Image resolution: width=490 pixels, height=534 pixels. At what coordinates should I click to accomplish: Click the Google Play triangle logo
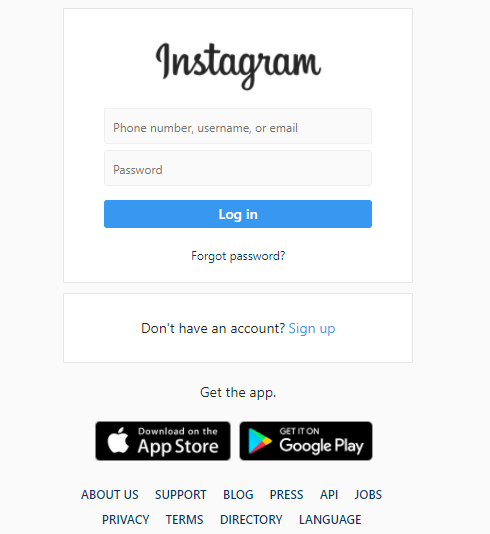pyautogui.click(x=260, y=441)
